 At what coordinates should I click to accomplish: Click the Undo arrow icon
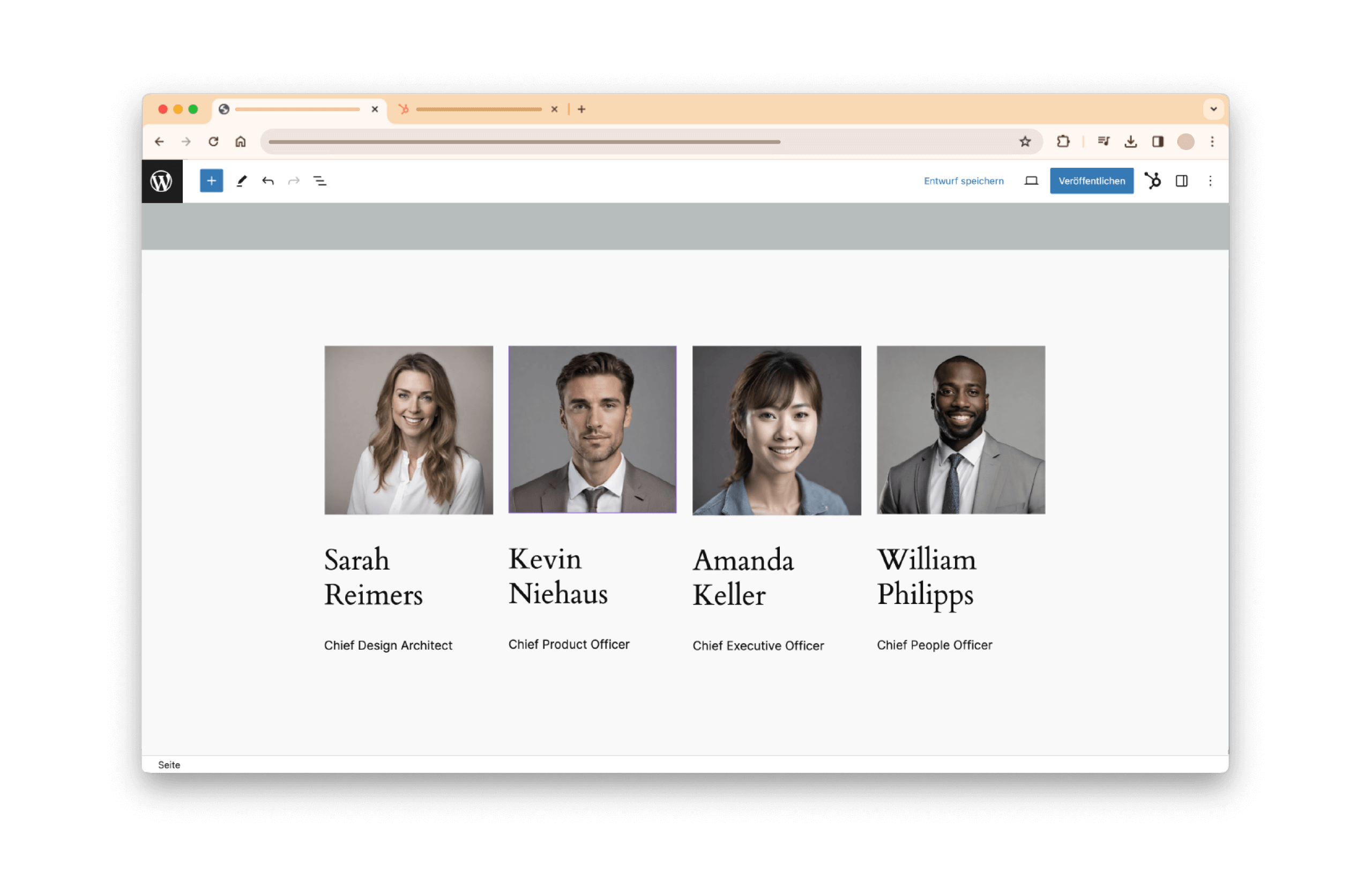pyautogui.click(x=267, y=181)
